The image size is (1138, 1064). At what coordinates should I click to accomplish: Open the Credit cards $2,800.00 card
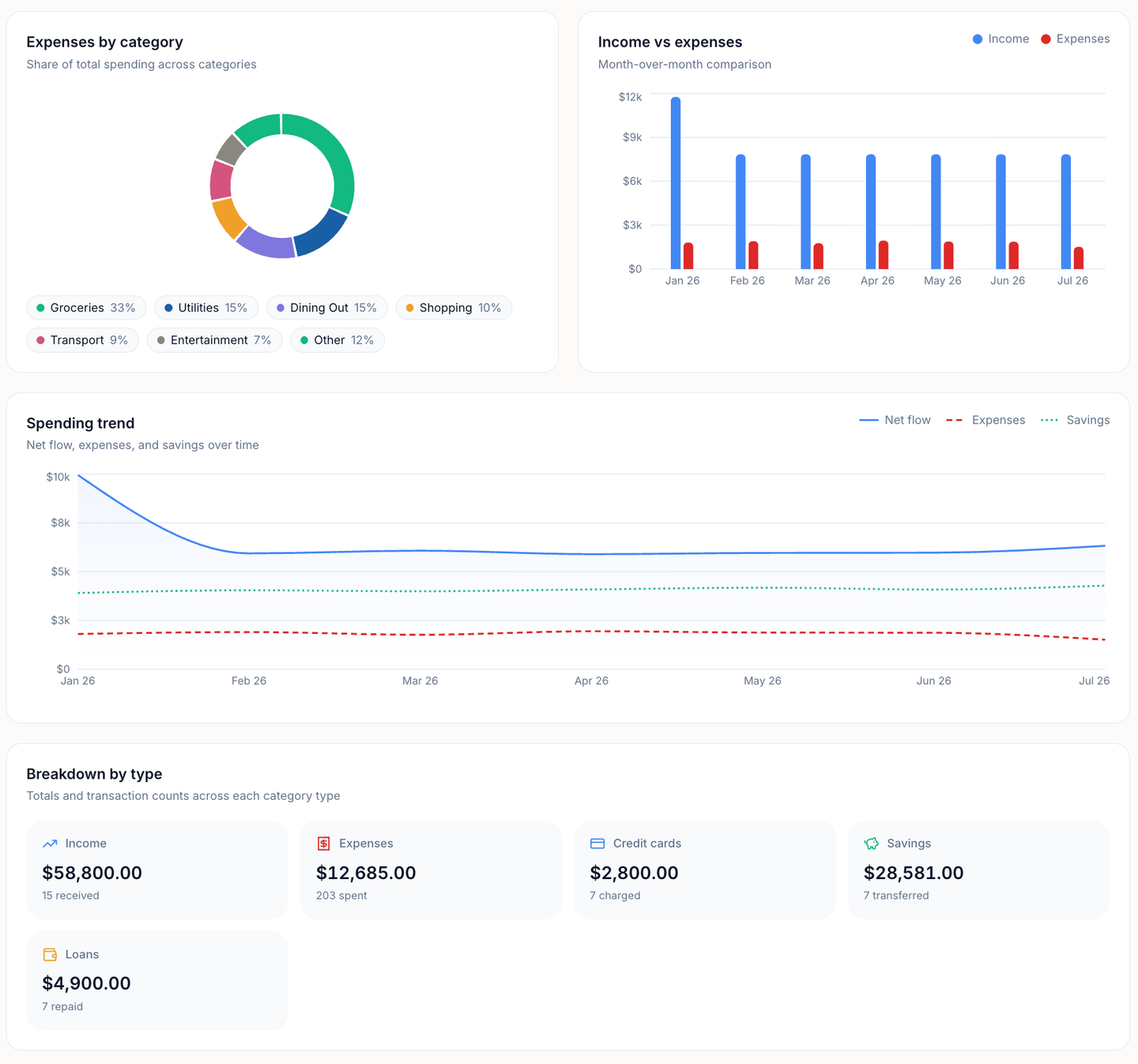coord(705,870)
